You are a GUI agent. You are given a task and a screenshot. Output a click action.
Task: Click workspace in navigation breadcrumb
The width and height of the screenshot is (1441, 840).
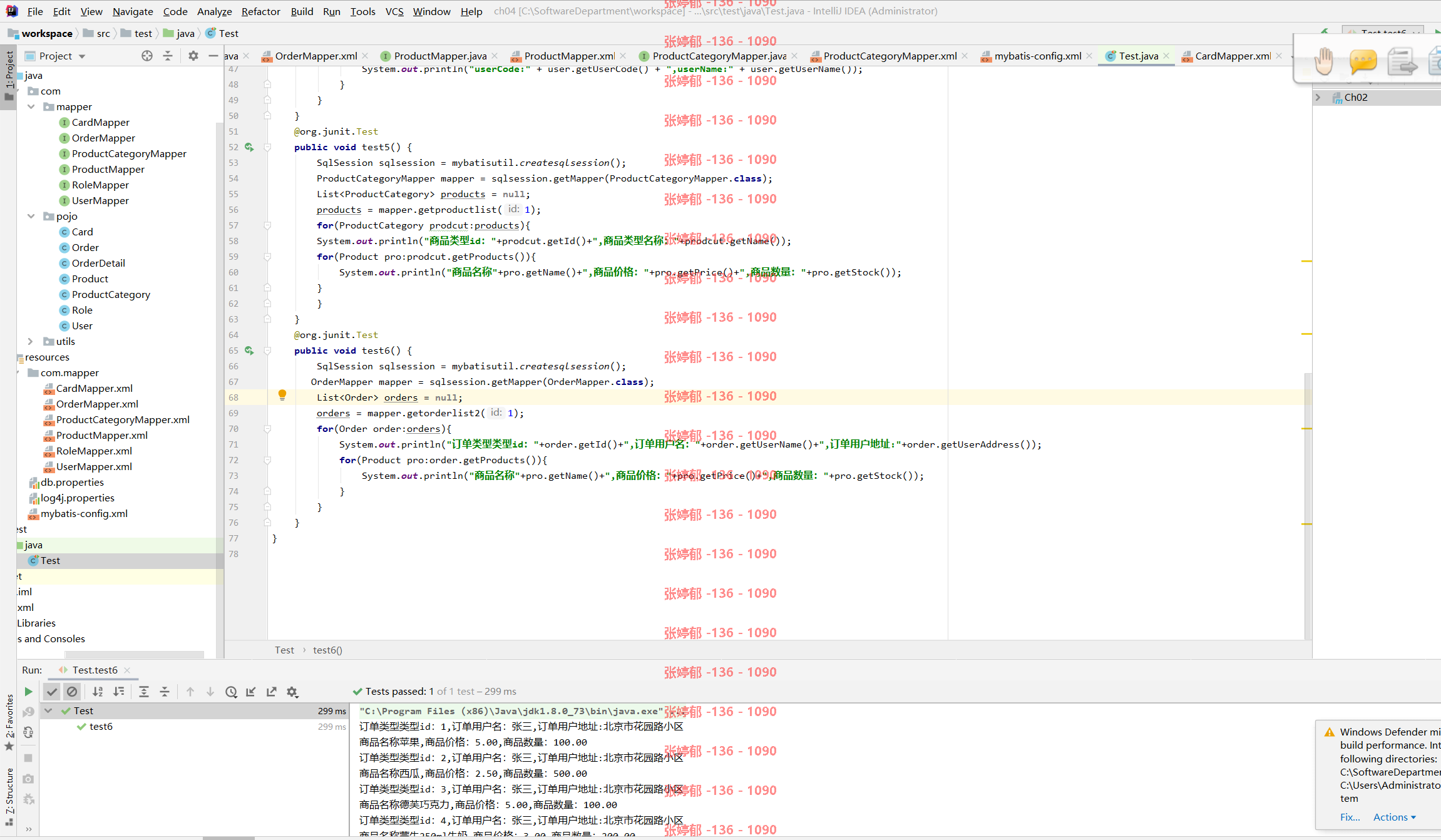coord(41,34)
